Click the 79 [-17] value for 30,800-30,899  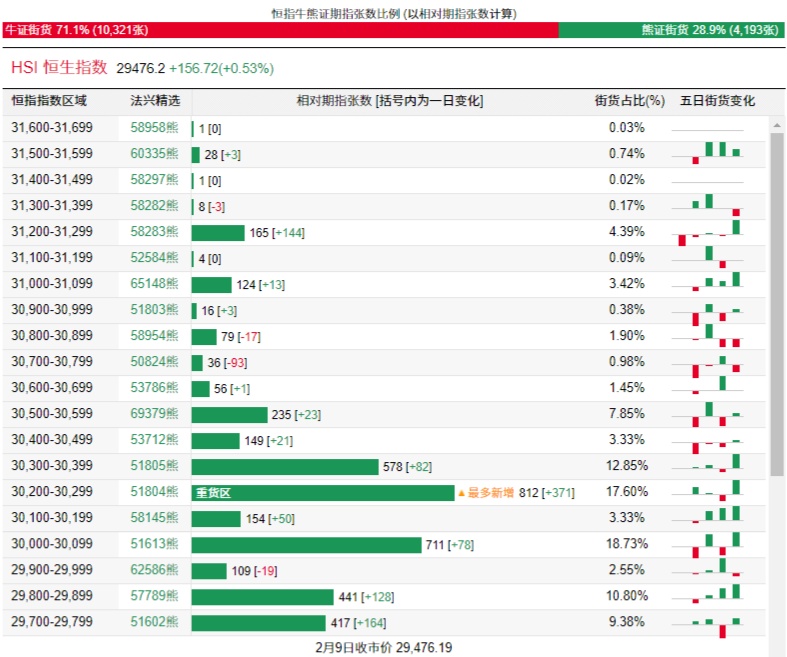point(241,337)
